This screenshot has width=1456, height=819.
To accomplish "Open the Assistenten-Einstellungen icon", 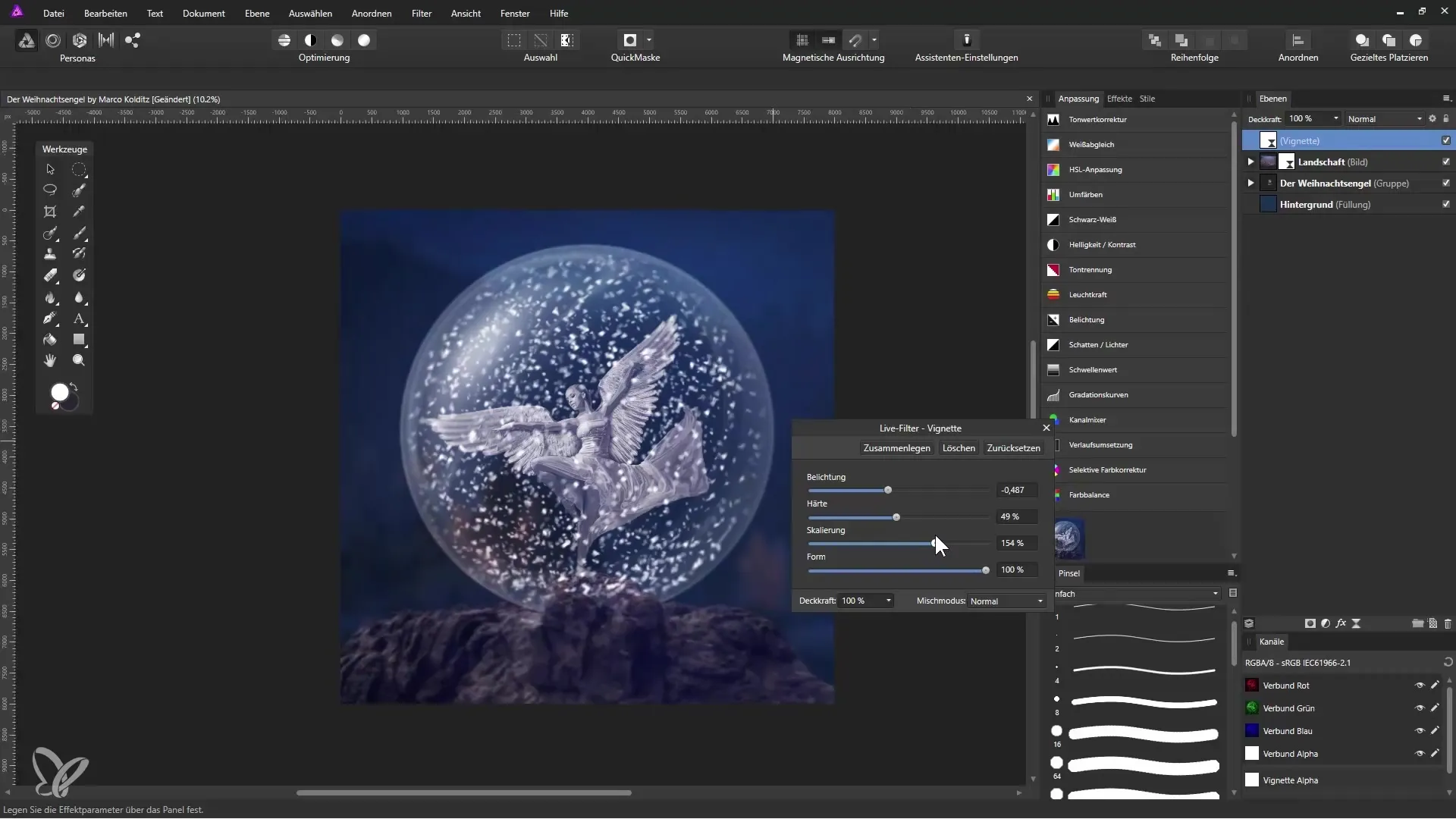I will point(967,40).
